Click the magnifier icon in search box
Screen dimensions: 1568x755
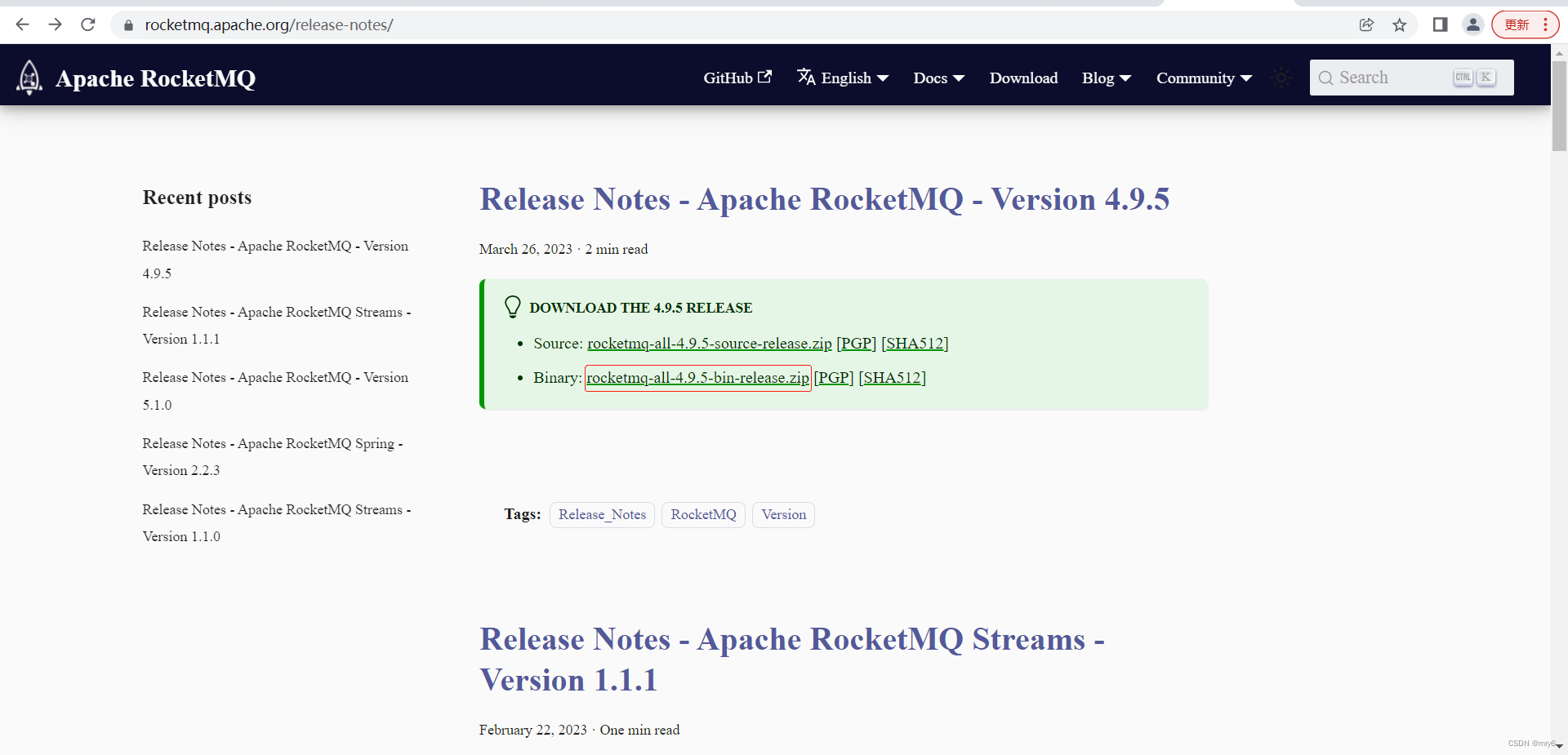1325,78
